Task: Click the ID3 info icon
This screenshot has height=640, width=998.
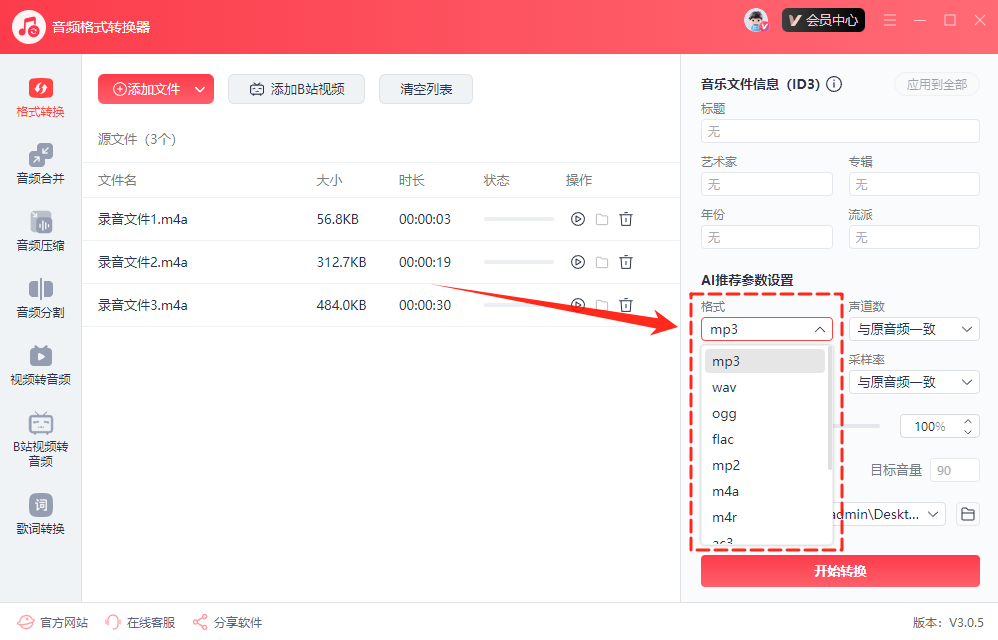Action: pyautogui.click(x=834, y=85)
